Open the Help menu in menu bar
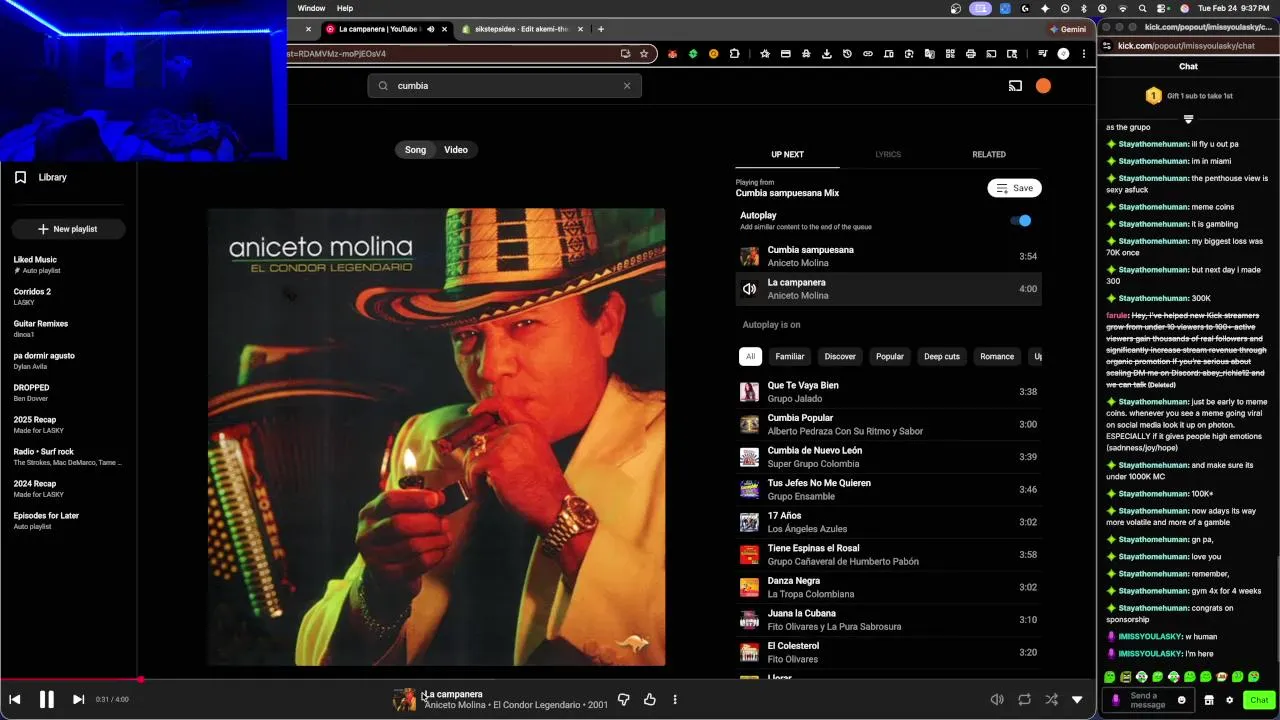This screenshot has width=1280, height=720. [x=345, y=8]
